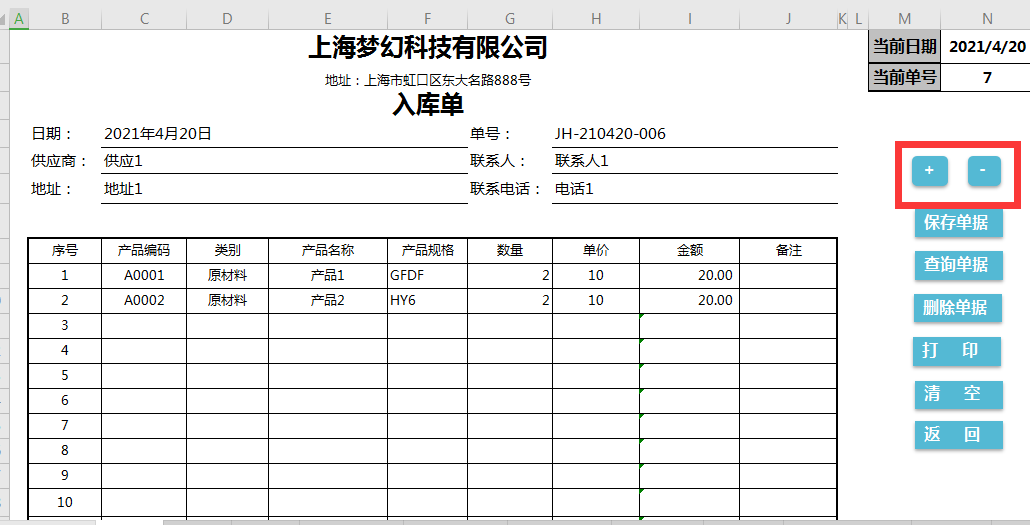Image resolution: width=1030 pixels, height=525 pixels.
Task: Click the 入库单 form title
Action: [x=428, y=104]
